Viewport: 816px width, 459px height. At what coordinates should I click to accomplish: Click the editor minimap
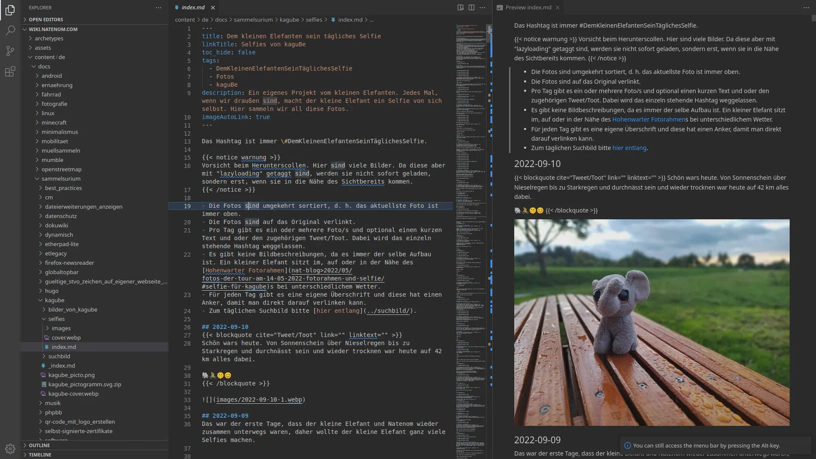point(473,239)
